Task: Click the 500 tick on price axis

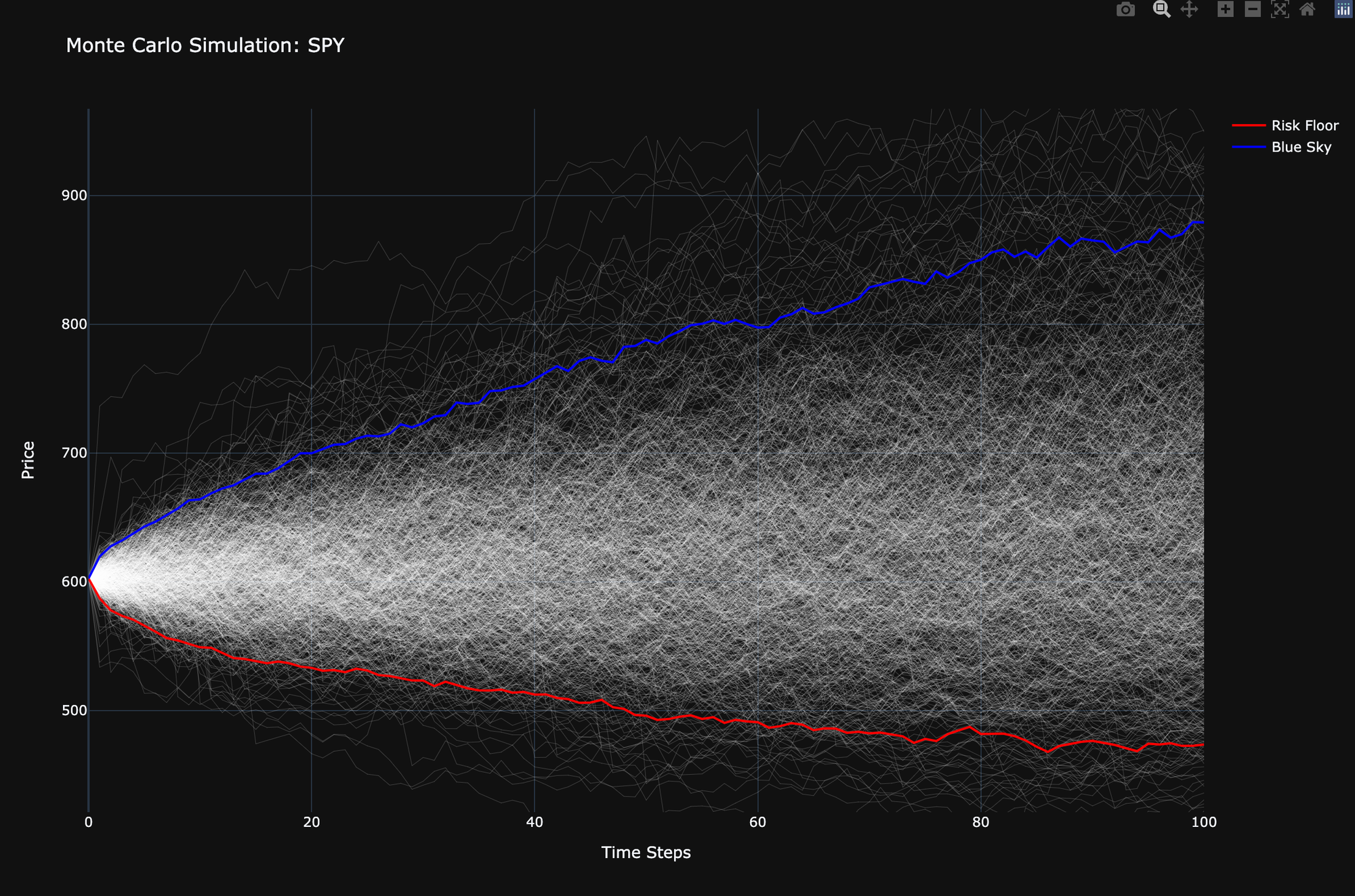Action: tap(75, 710)
